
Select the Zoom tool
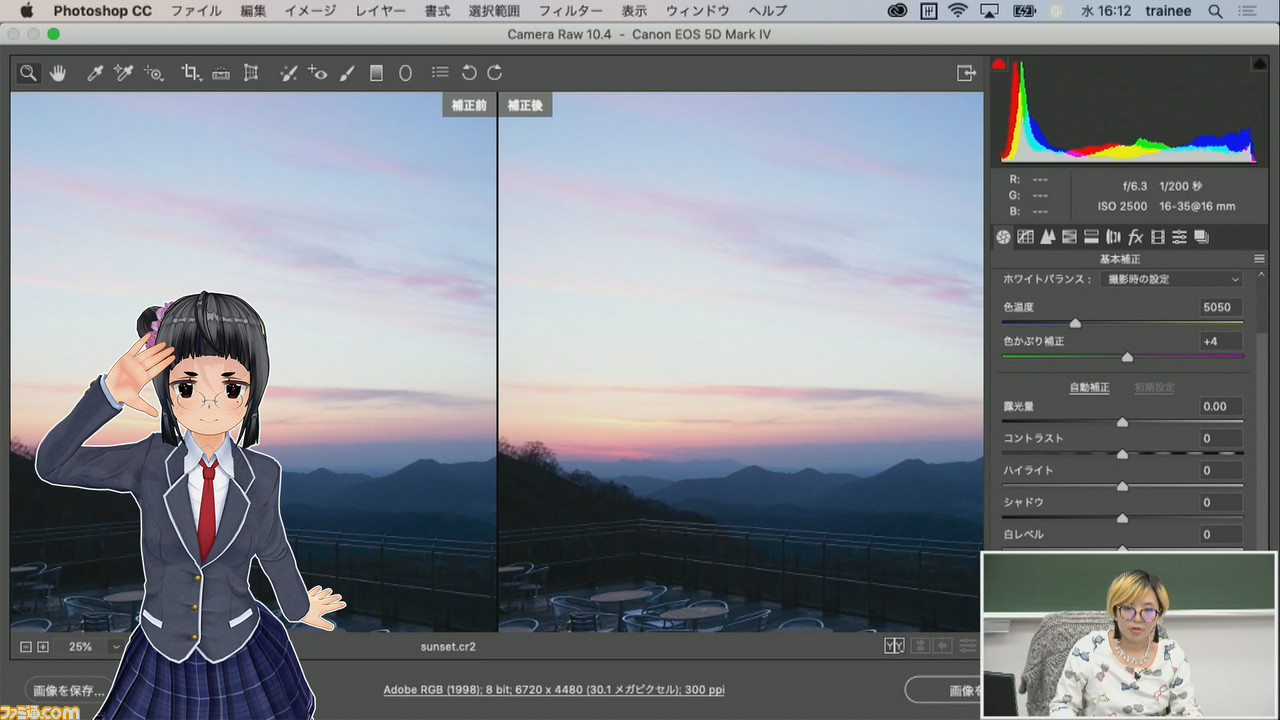point(28,73)
